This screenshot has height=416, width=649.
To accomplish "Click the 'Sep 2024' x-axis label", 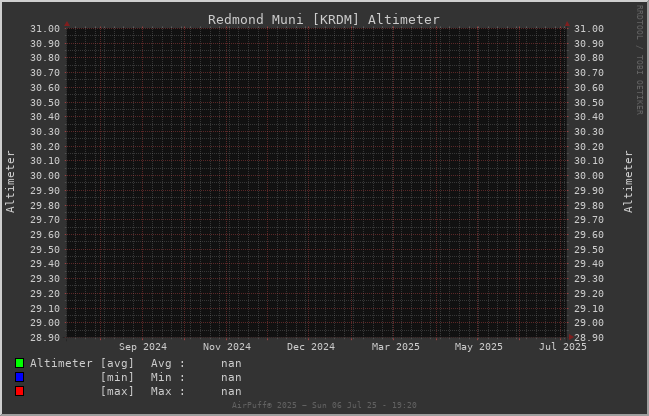I will [143, 346].
